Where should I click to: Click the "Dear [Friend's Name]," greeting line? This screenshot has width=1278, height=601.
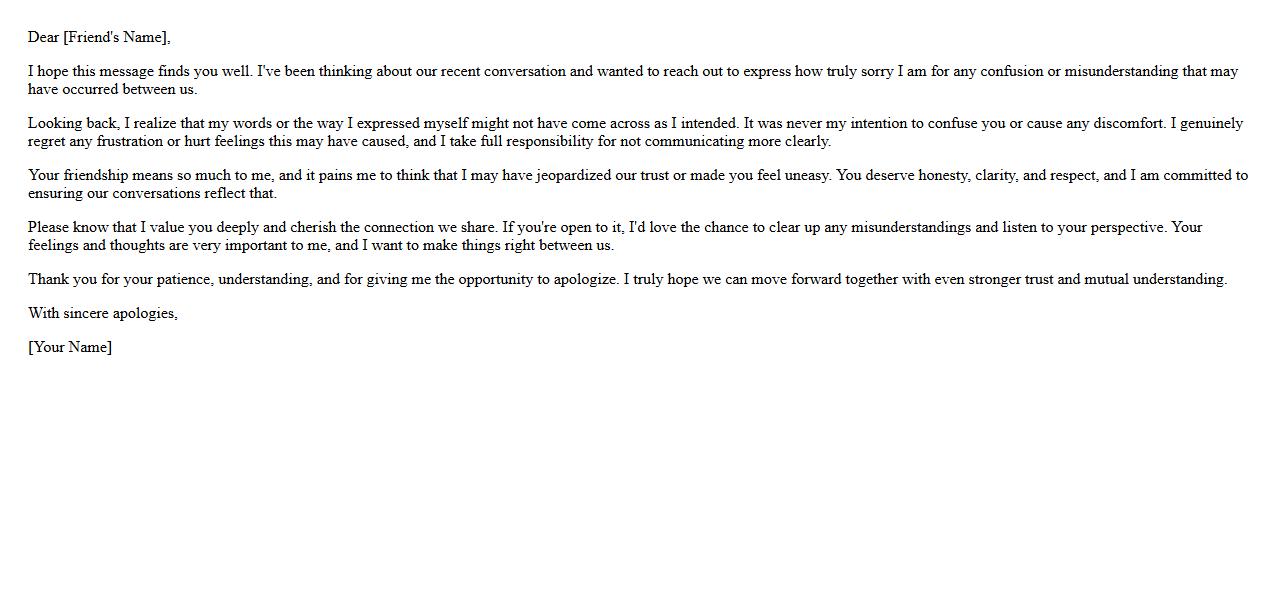click(x=99, y=38)
